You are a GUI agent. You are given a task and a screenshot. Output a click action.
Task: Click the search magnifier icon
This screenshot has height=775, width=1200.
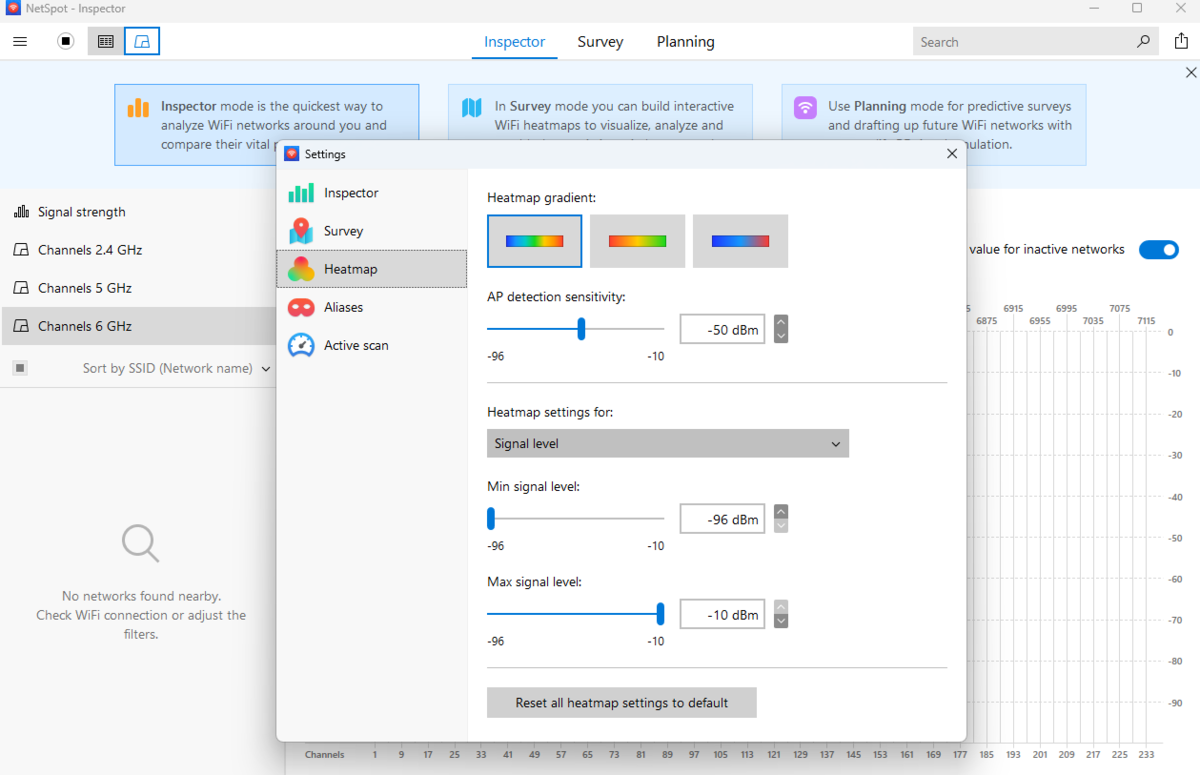click(x=1143, y=42)
